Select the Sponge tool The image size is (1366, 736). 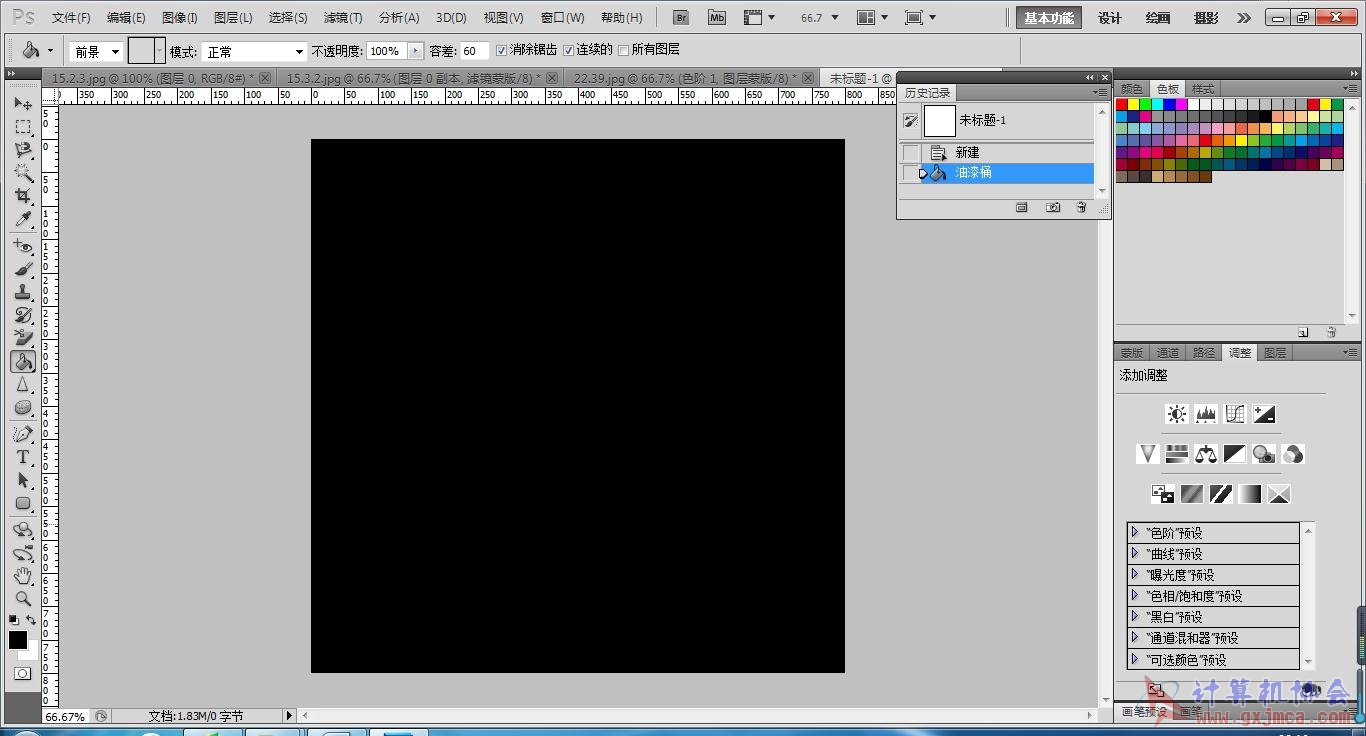coord(23,408)
